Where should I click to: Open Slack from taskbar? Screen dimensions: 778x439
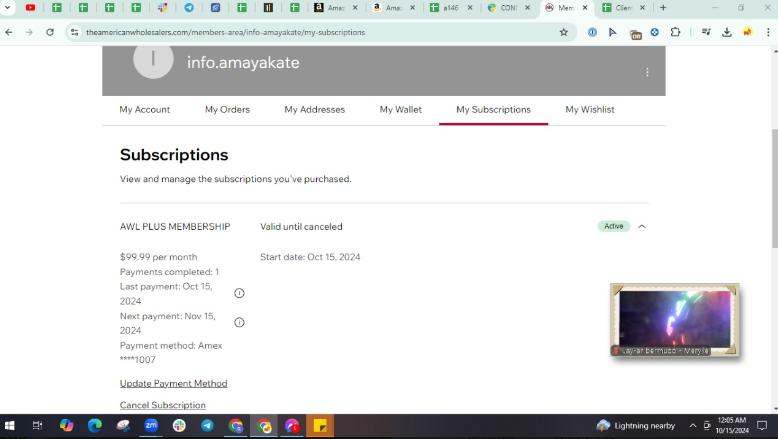click(179, 426)
